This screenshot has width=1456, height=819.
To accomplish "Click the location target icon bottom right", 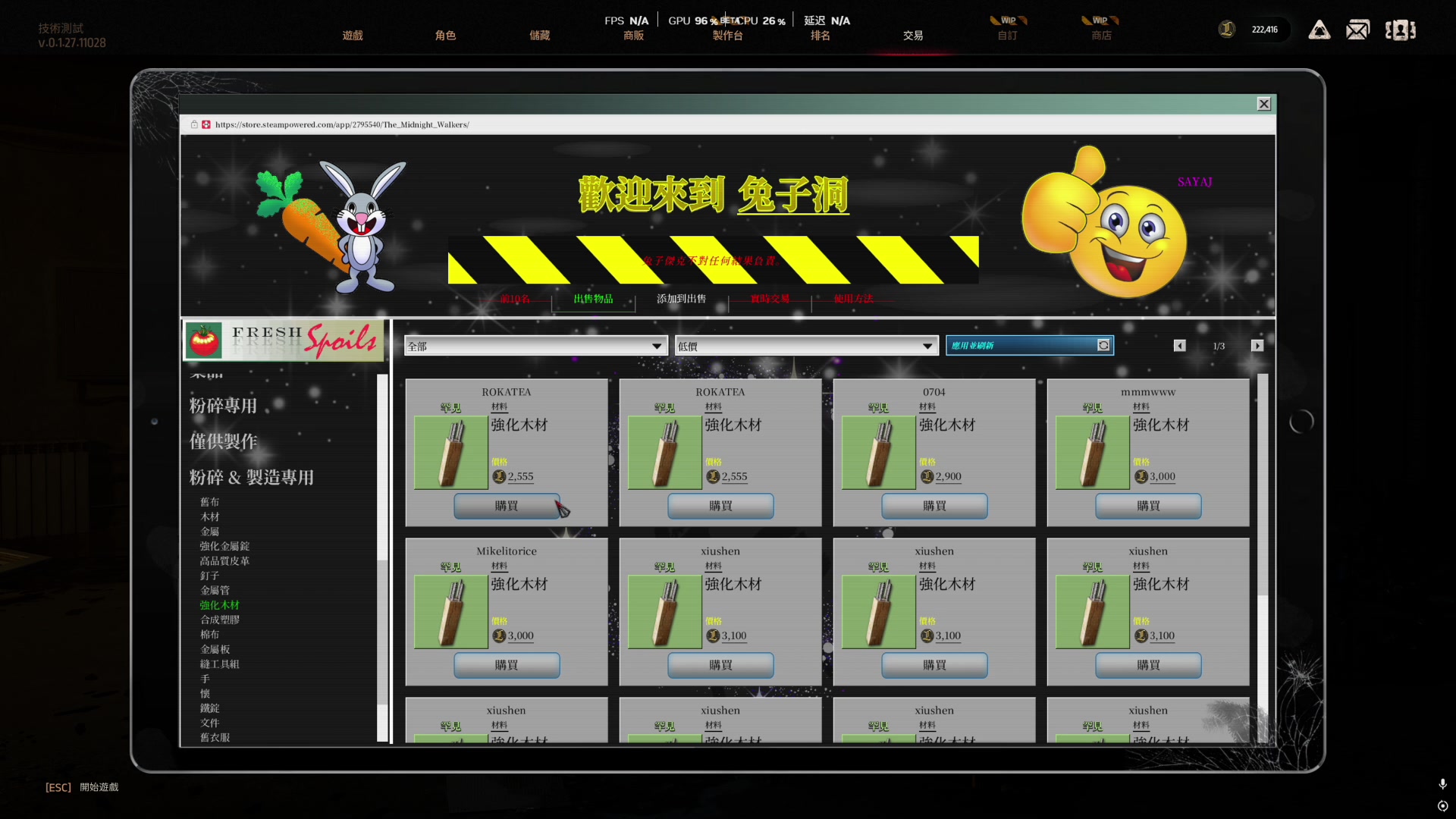I will (1442, 806).
